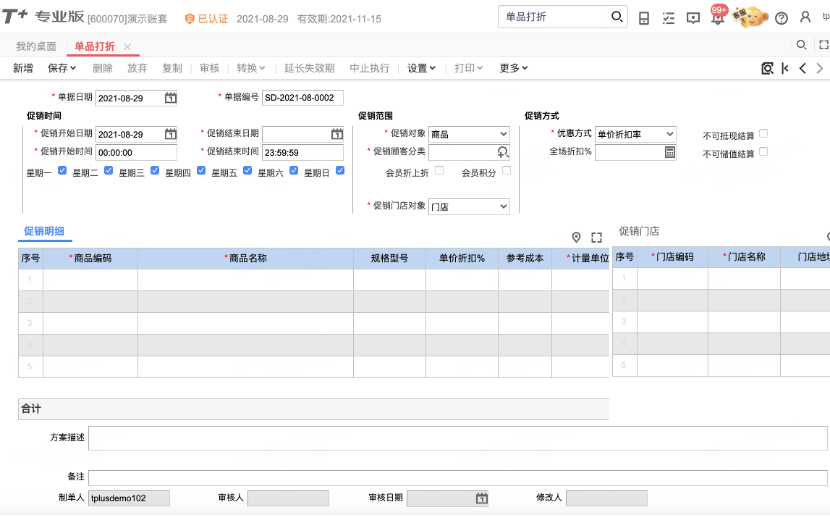Click 新增 toolbar button

click(x=23, y=68)
